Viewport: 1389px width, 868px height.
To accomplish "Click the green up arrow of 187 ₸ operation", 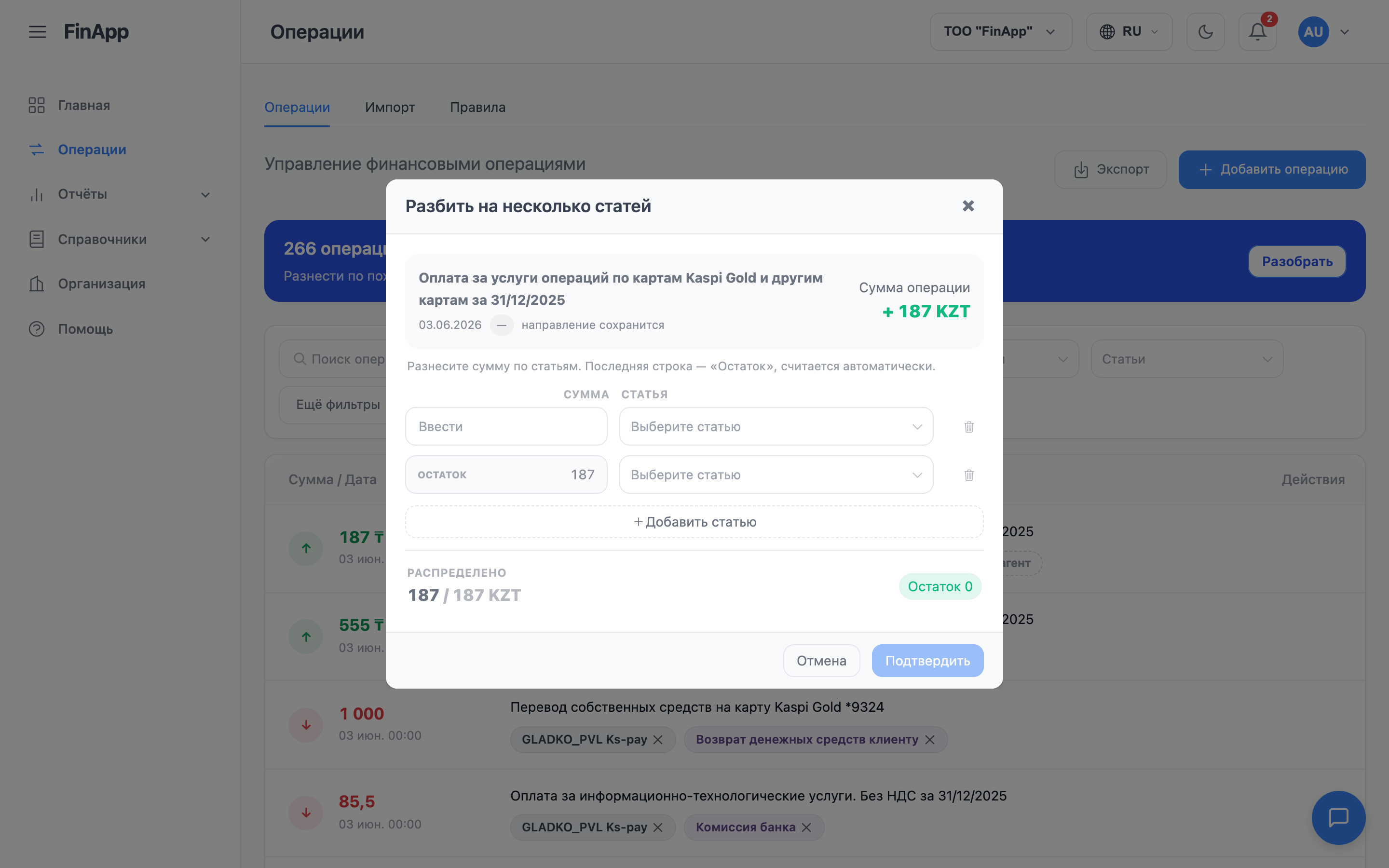I will point(306,548).
